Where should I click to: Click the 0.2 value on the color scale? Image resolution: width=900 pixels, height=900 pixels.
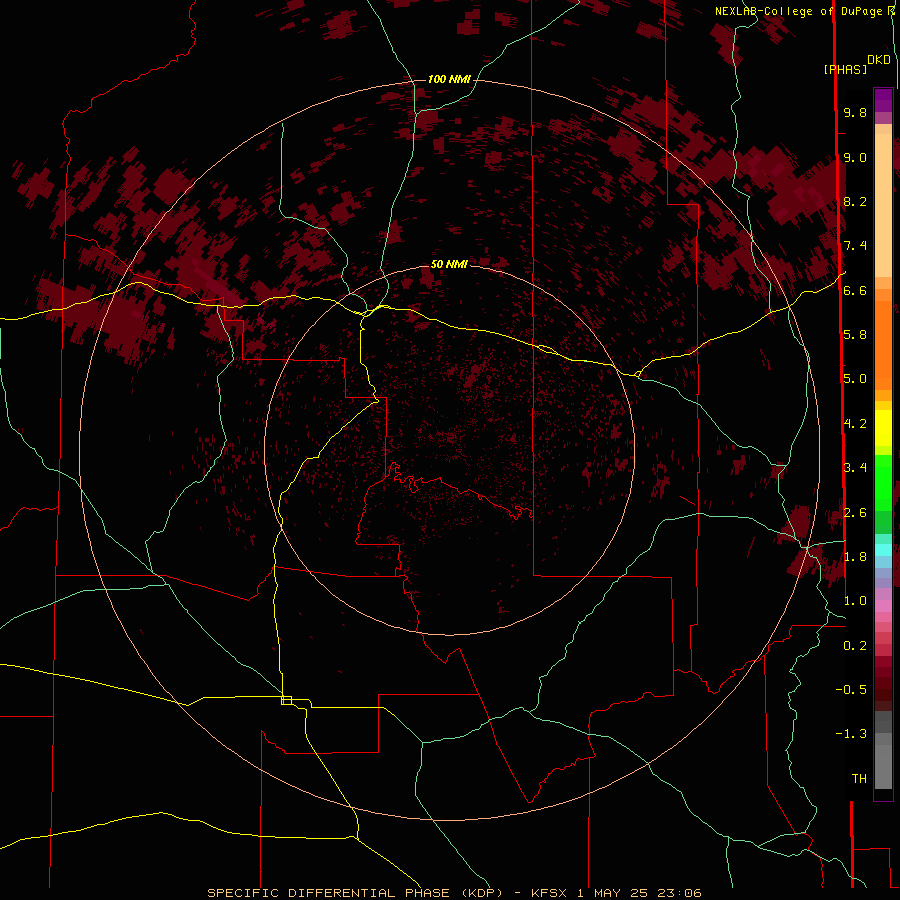[x=855, y=646]
